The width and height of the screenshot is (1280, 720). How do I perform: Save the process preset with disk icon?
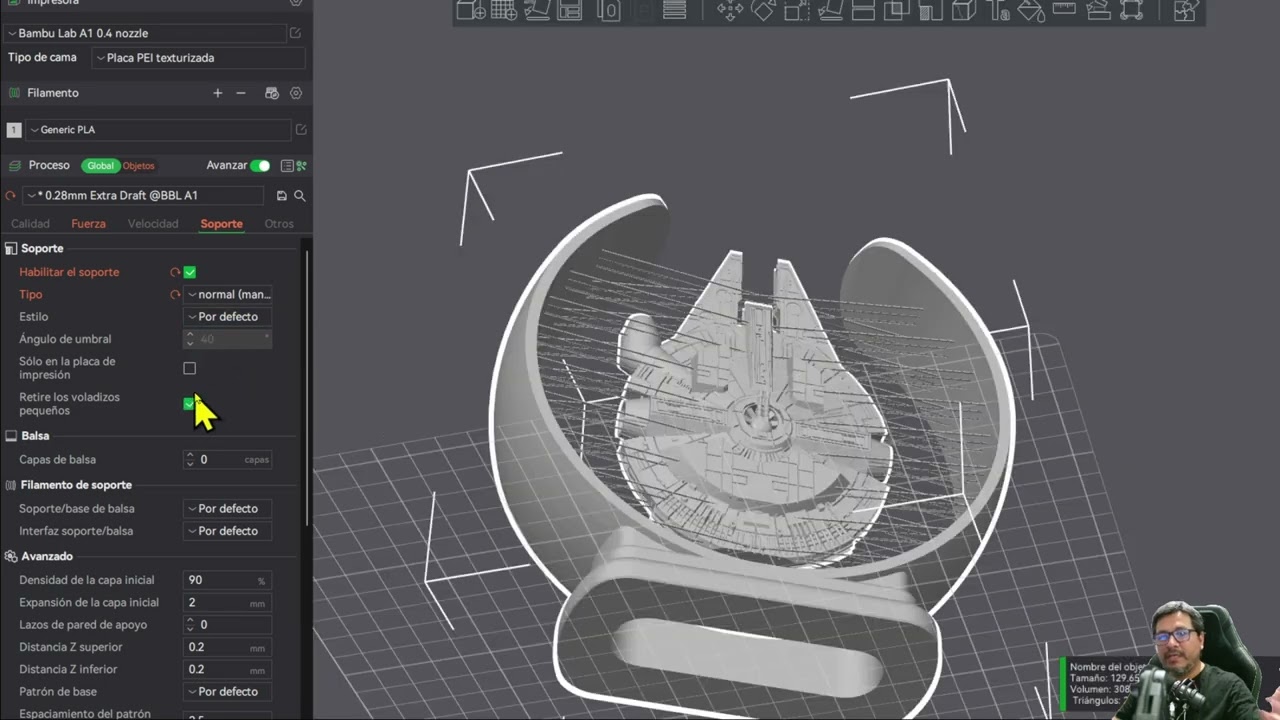[x=281, y=196]
